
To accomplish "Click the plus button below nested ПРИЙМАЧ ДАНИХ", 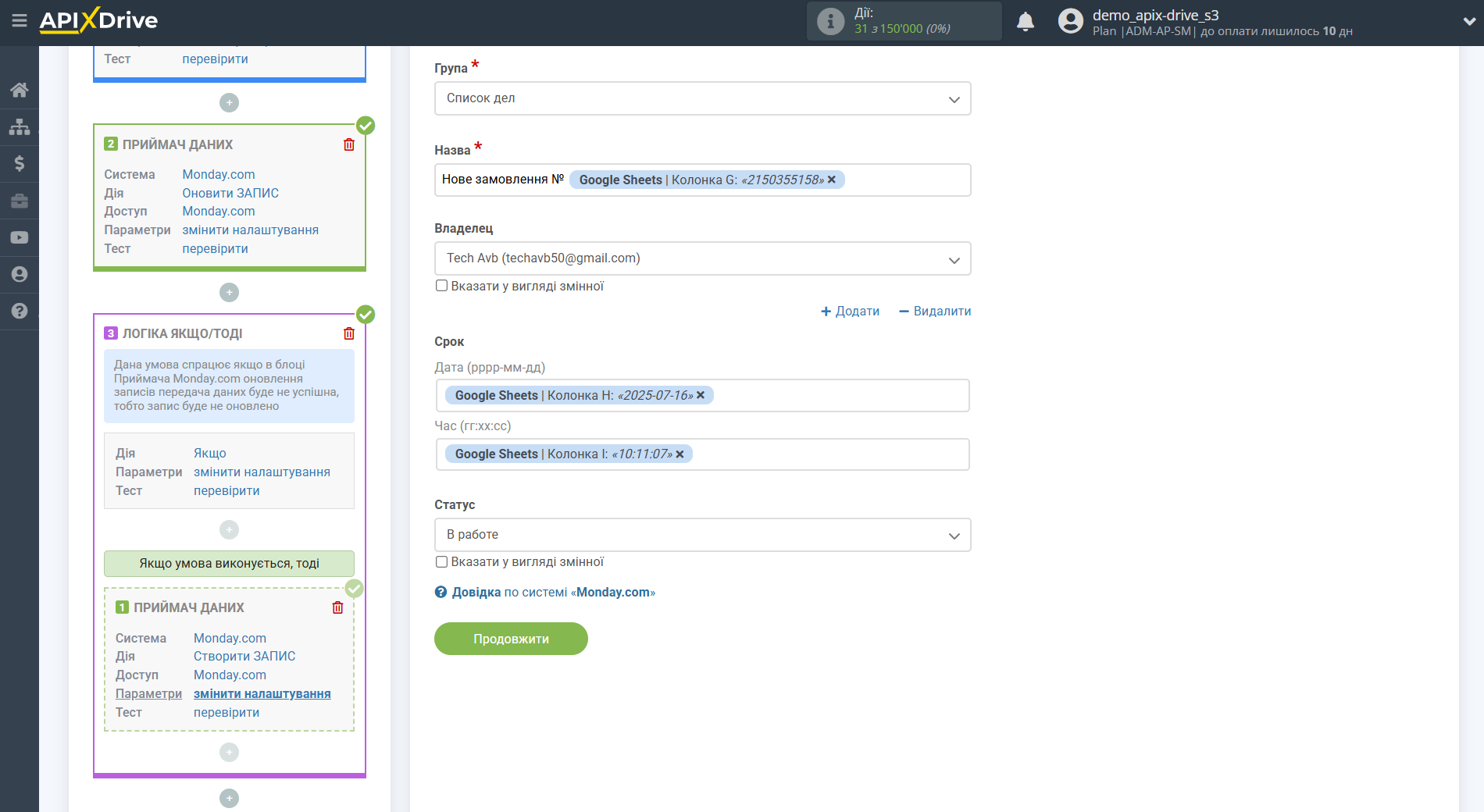I will point(229,752).
